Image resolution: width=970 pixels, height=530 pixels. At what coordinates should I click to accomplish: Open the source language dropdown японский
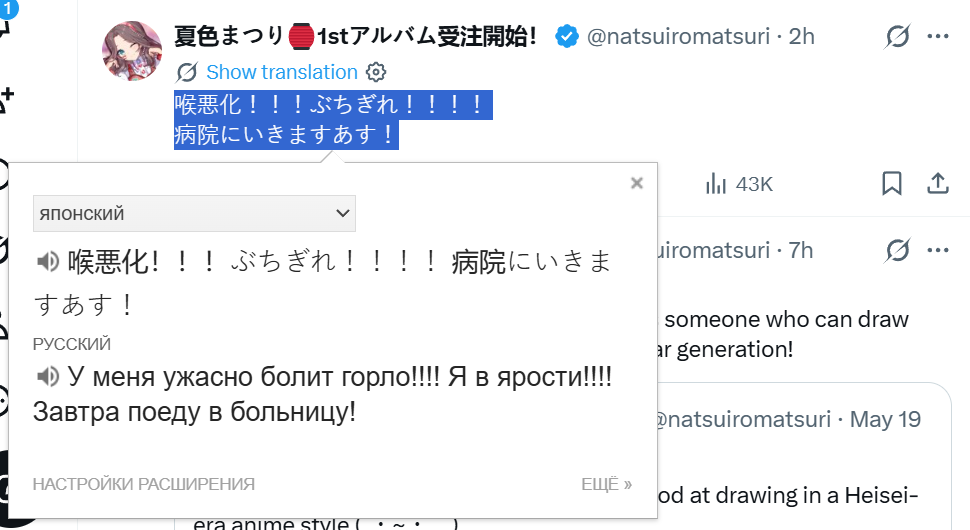click(194, 213)
